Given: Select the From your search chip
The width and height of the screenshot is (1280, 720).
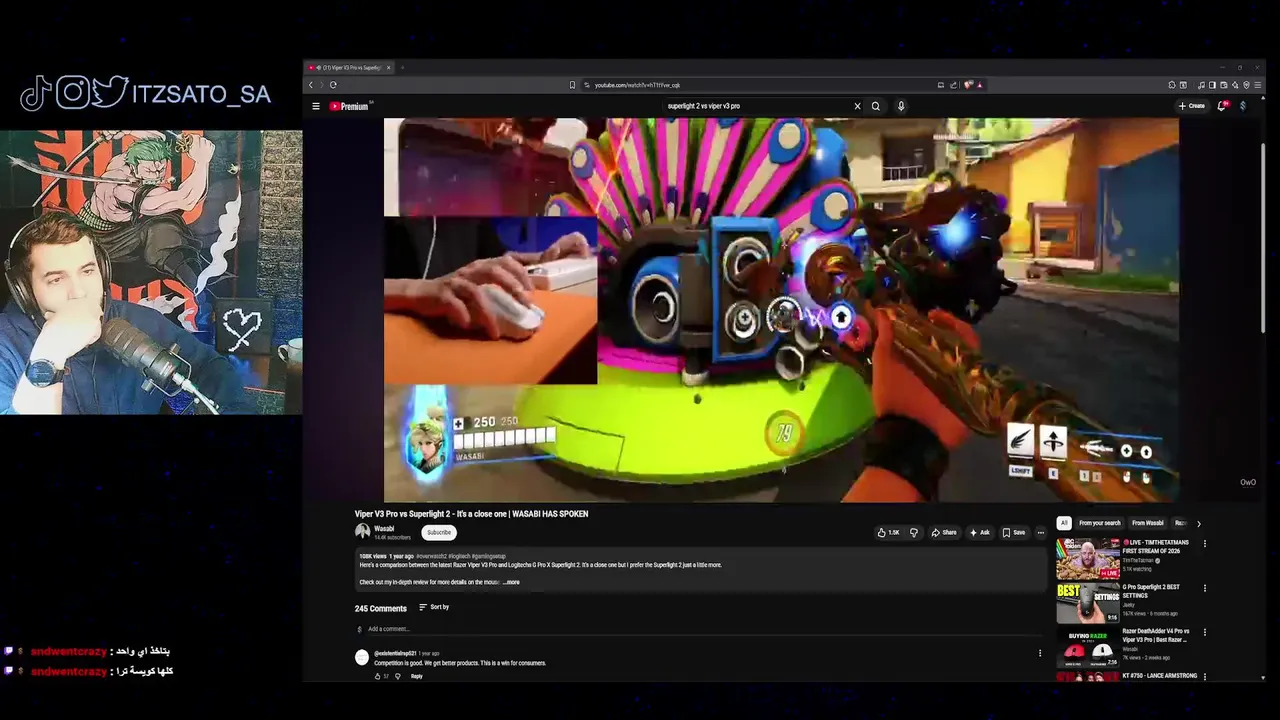Looking at the screenshot, I should [1099, 523].
